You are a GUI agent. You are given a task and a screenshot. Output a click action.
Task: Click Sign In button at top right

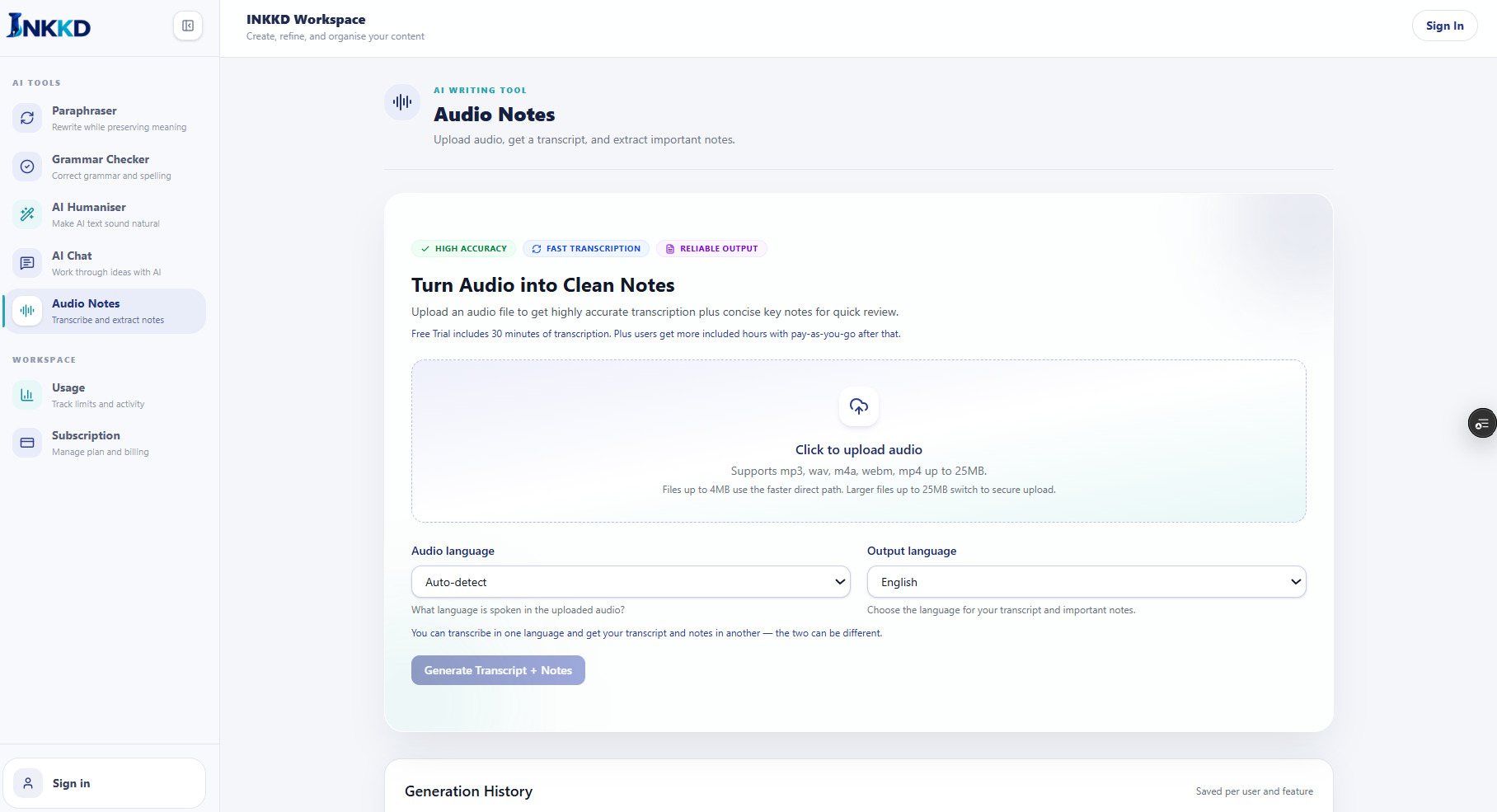pyautogui.click(x=1445, y=26)
